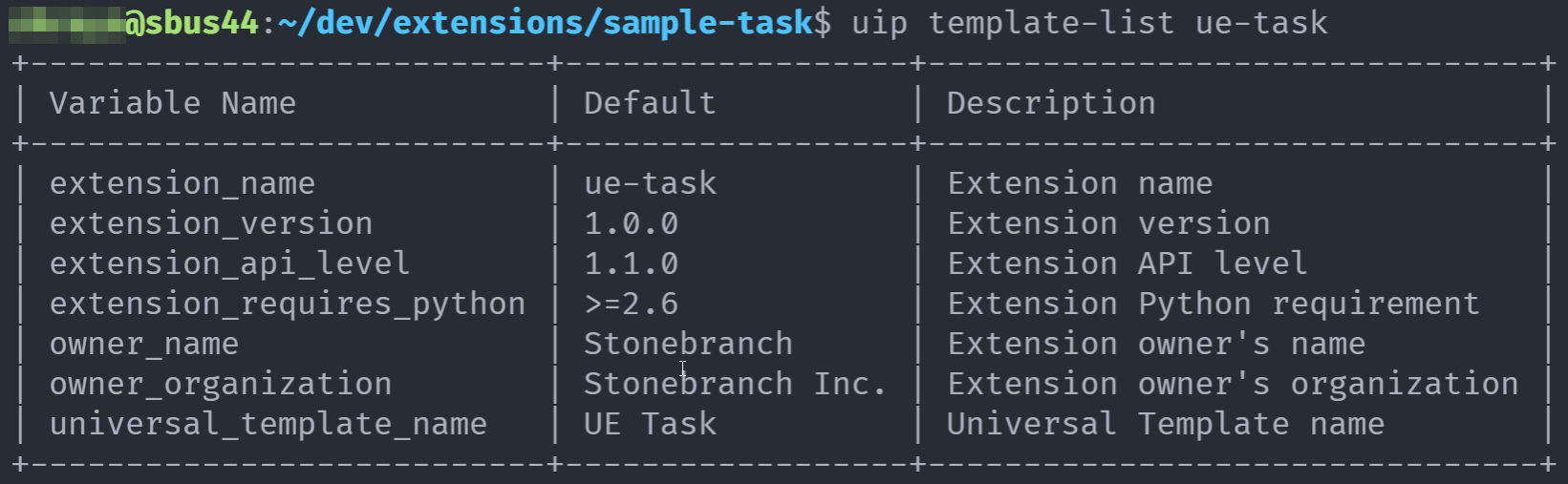The height and width of the screenshot is (484, 1568).
Task: Click the default value 1.0.0
Action: 631,223
